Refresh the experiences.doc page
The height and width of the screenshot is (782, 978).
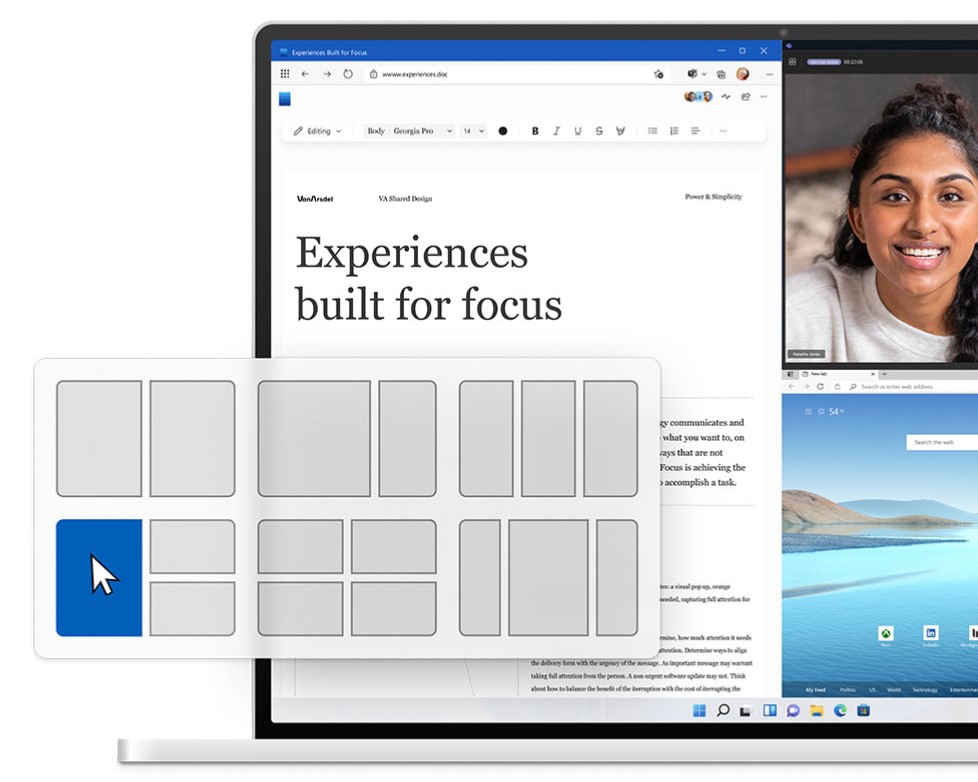(x=349, y=73)
